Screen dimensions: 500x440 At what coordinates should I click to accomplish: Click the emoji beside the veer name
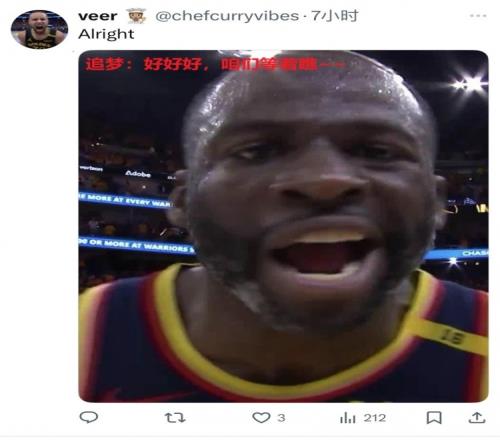(137, 16)
